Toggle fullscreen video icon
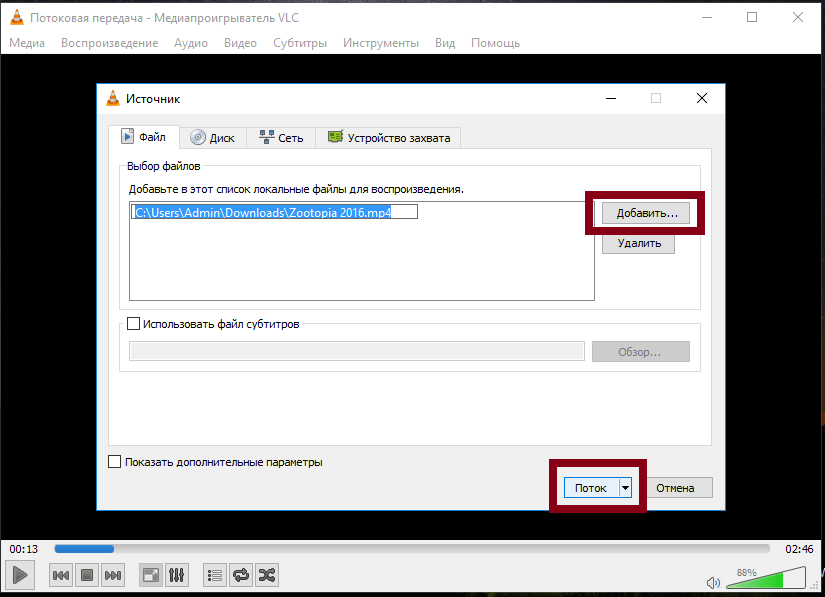Screen dimensions: 825x597 coord(150,575)
